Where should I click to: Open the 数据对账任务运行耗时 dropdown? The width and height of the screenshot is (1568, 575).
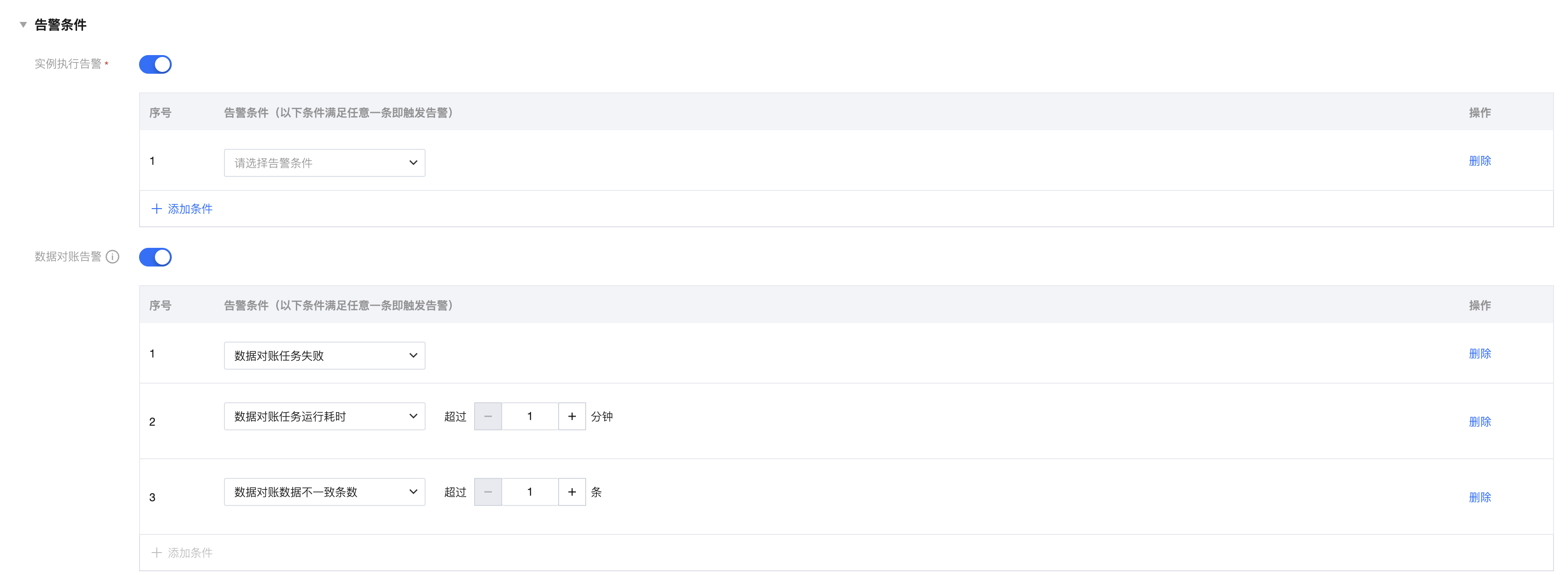tap(324, 416)
